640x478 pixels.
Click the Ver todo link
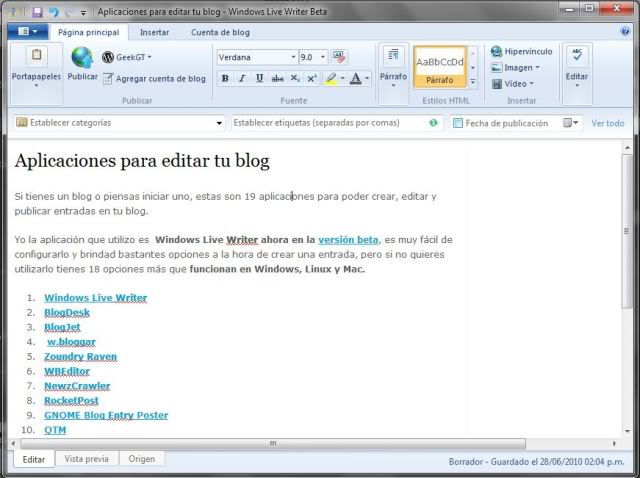pos(608,123)
